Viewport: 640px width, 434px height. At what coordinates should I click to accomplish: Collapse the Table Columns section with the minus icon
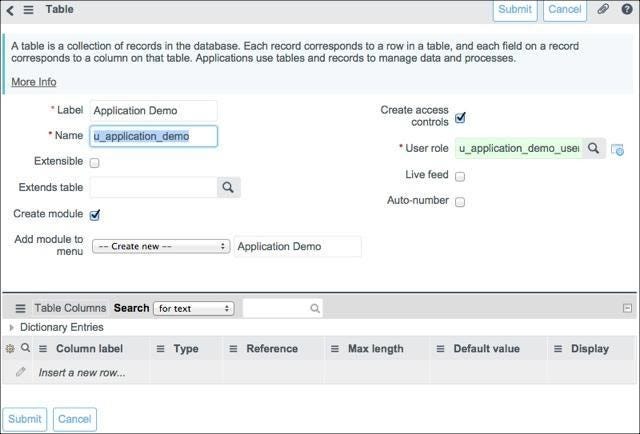(627, 308)
